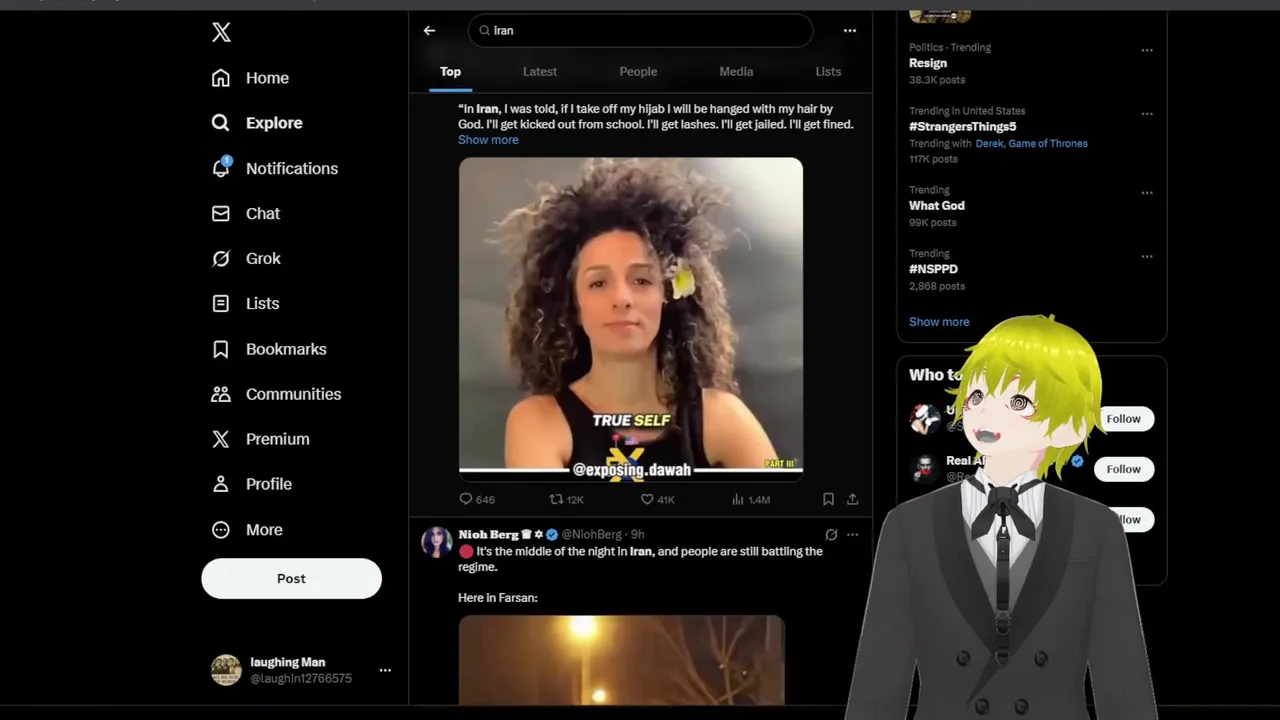Open laughing Man account avatar

226,670
